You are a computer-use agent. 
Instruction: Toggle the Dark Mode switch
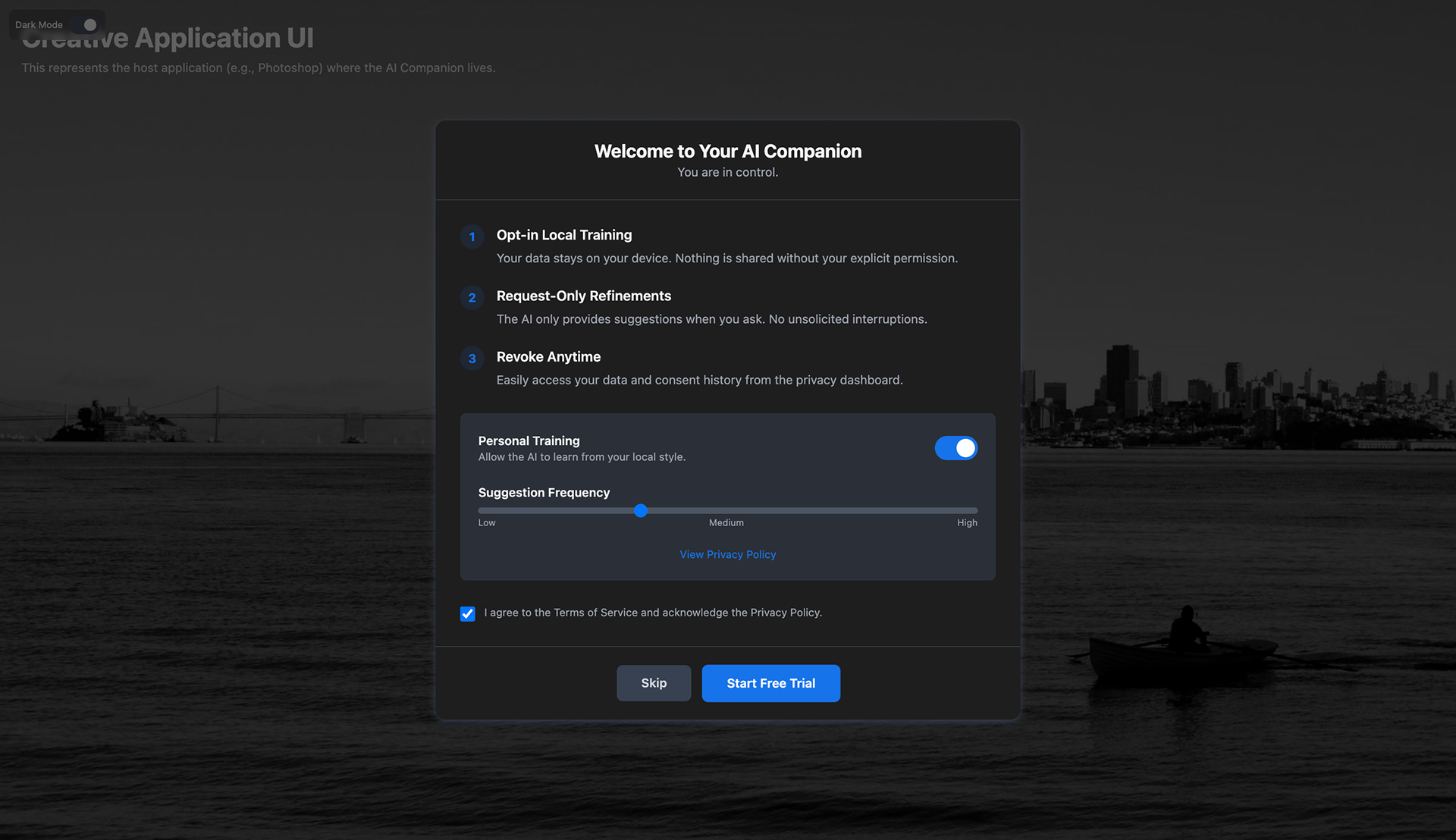click(x=86, y=25)
